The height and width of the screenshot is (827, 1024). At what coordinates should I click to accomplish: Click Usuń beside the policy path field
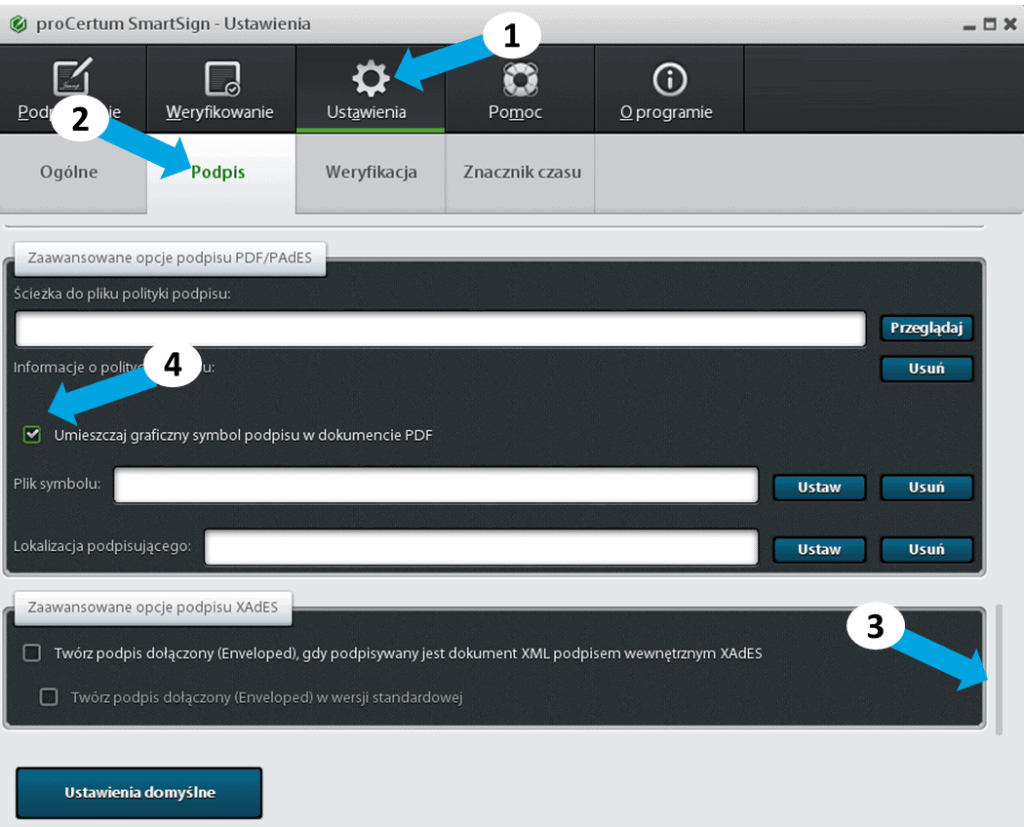tap(926, 368)
